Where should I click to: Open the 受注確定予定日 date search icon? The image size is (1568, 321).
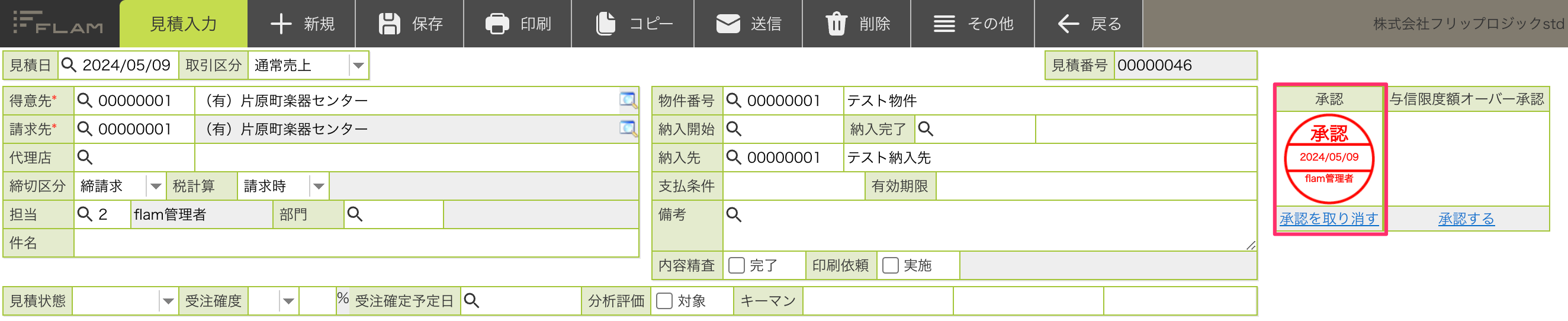pyautogui.click(x=471, y=301)
